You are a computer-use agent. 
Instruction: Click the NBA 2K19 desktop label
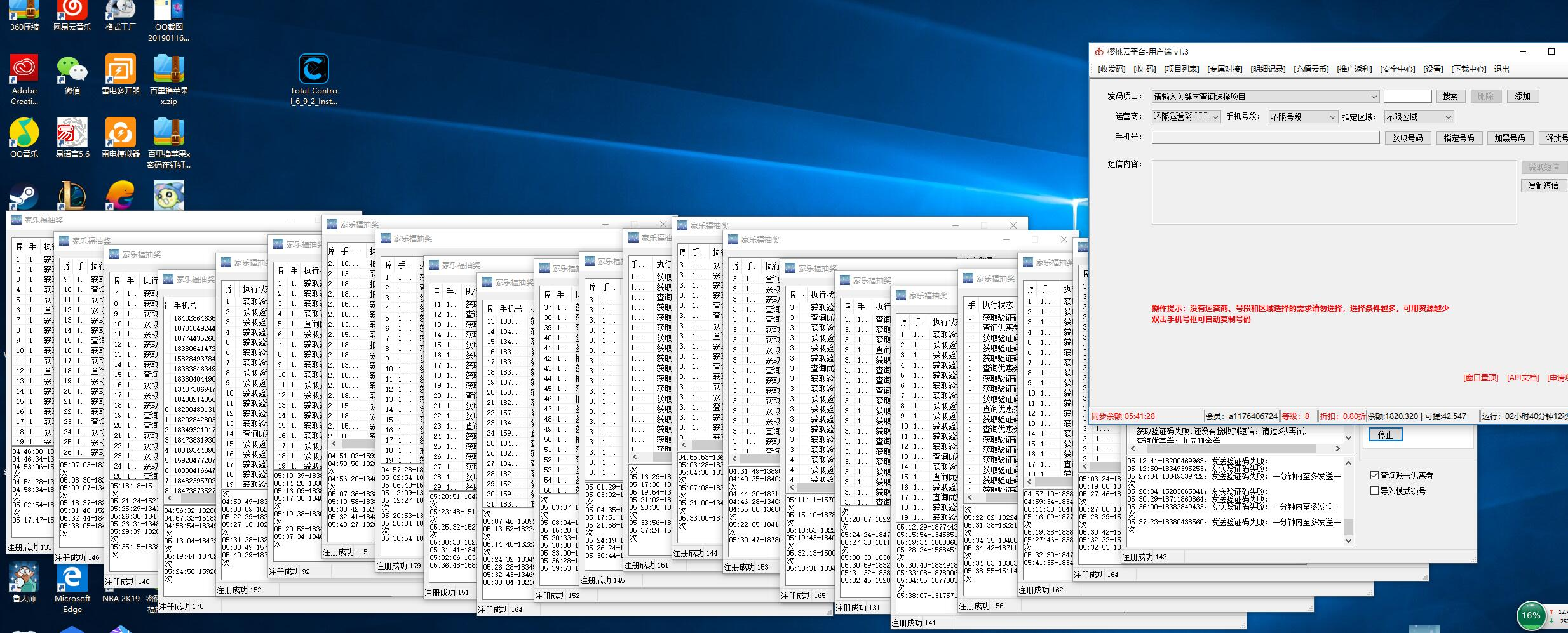[x=121, y=598]
